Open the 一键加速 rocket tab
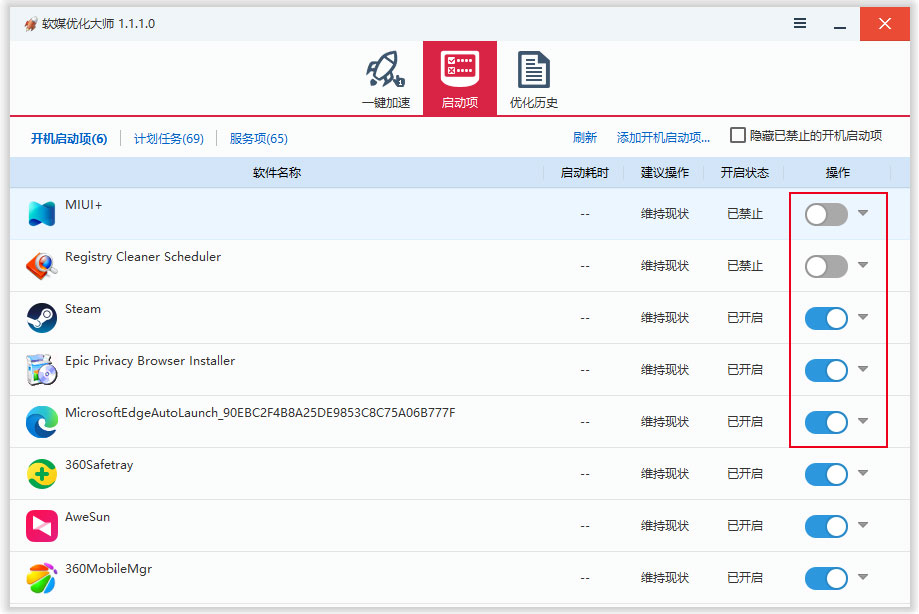Screen dimensions: 919x614 click(386, 79)
